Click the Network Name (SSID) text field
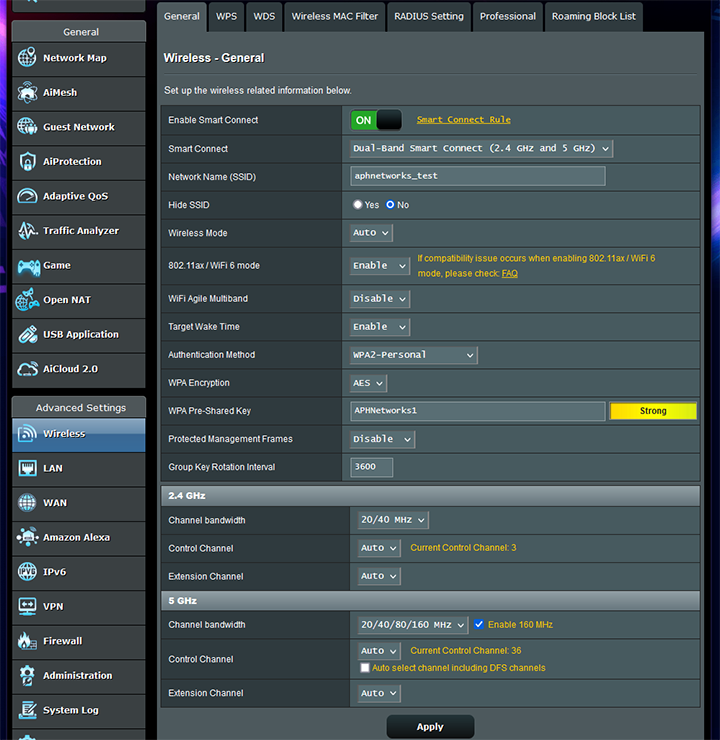 pyautogui.click(x=477, y=176)
